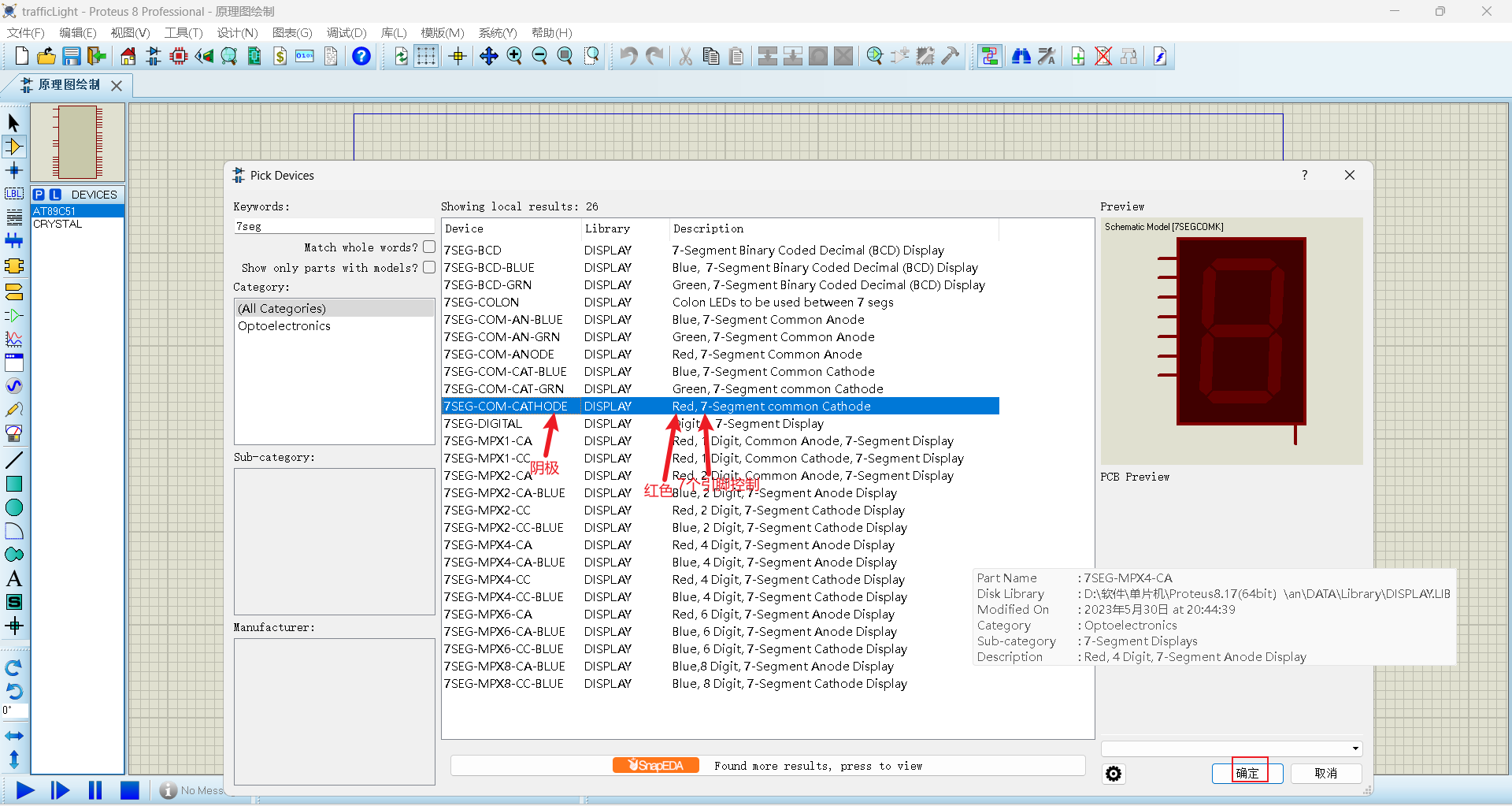Save project with floppy disk icon
The image size is (1512, 806).
[72, 56]
